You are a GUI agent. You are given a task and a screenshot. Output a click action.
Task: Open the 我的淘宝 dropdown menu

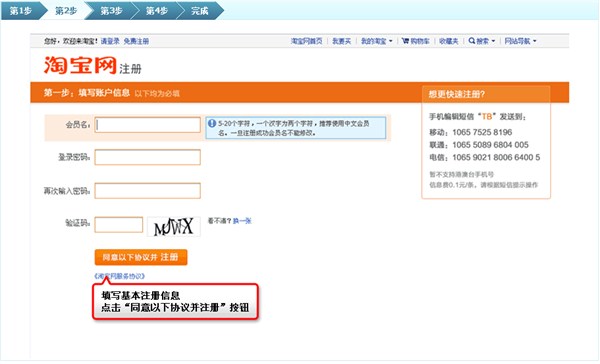377,41
